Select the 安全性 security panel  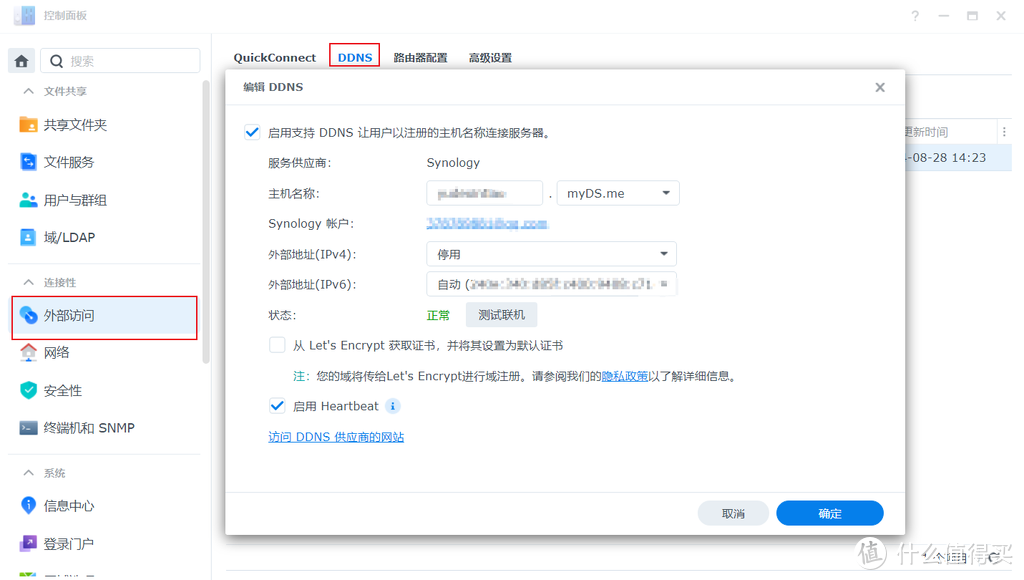[63, 390]
